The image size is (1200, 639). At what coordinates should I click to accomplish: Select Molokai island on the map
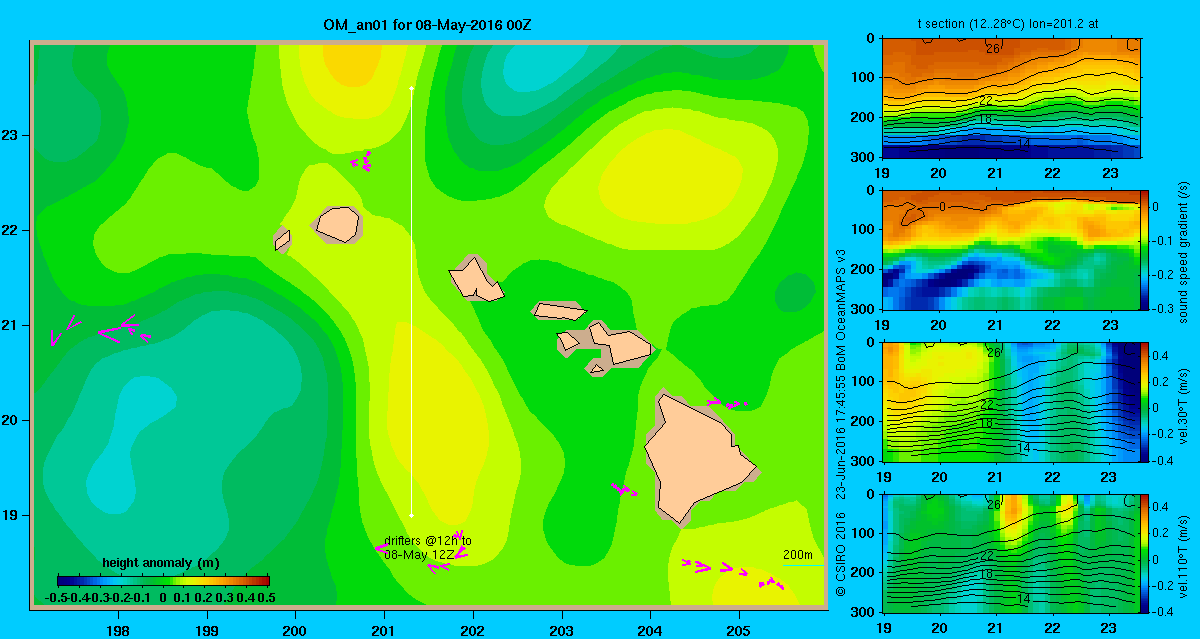(x=558, y=311)
